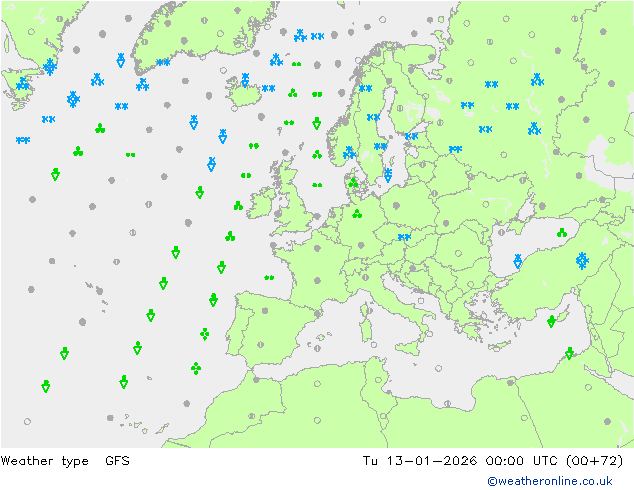The image size is (634, 490).
Task: Click the light rain symbol in Bay of Biscay
Action: point(269,277)
